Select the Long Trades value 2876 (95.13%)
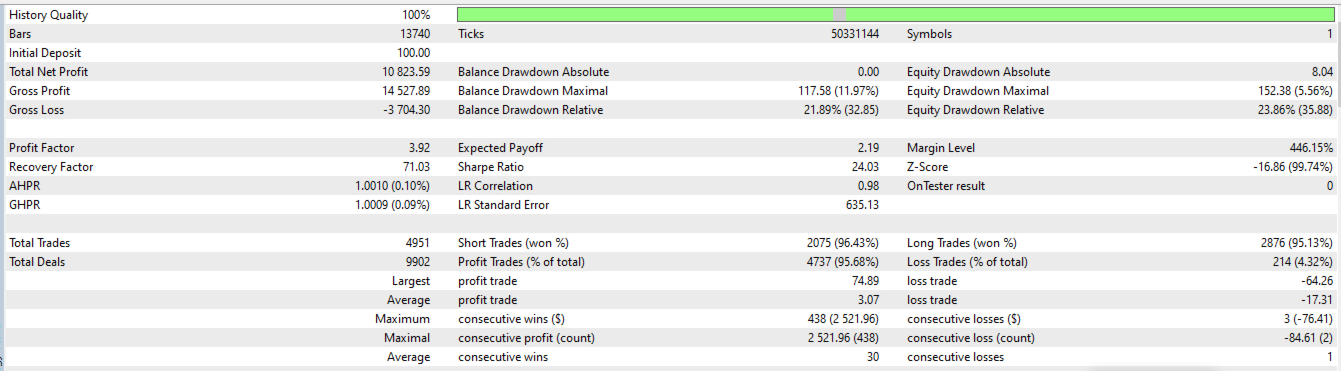Image resolution: width=1341 pixels, height=371 pixels. (x=1297, y=243)
